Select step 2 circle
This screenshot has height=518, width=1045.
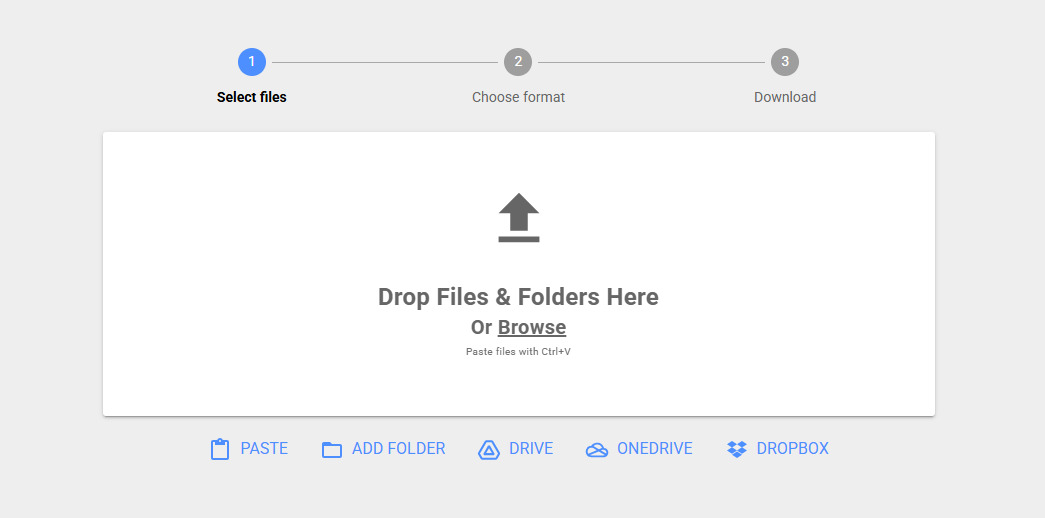[518, 62]
